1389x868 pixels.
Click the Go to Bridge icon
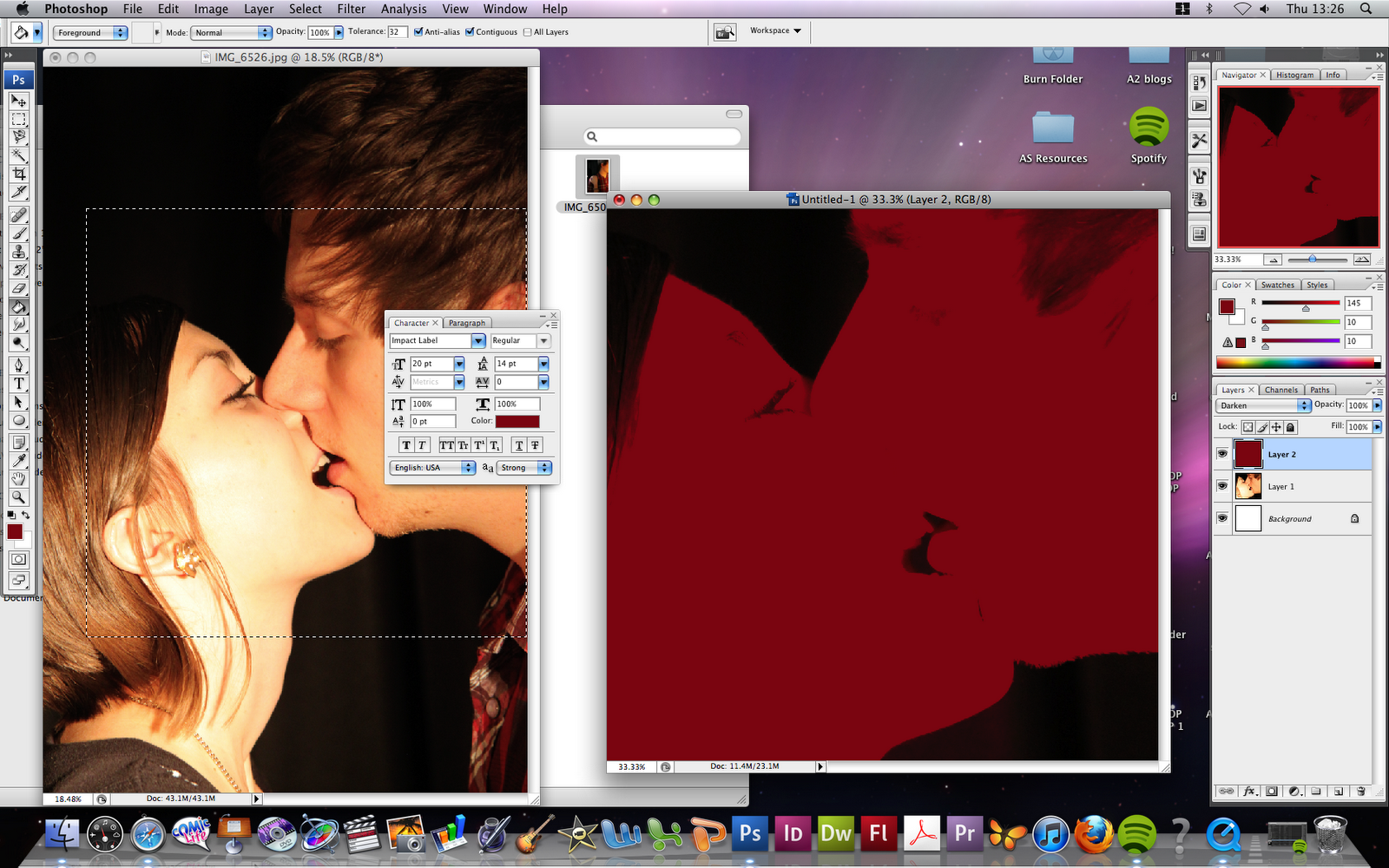click(725, 32)
